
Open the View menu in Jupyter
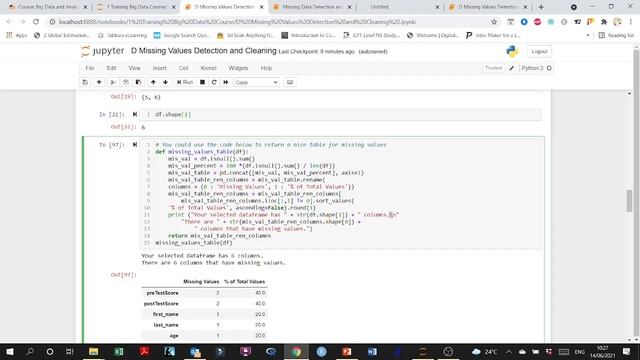(134, 68)
